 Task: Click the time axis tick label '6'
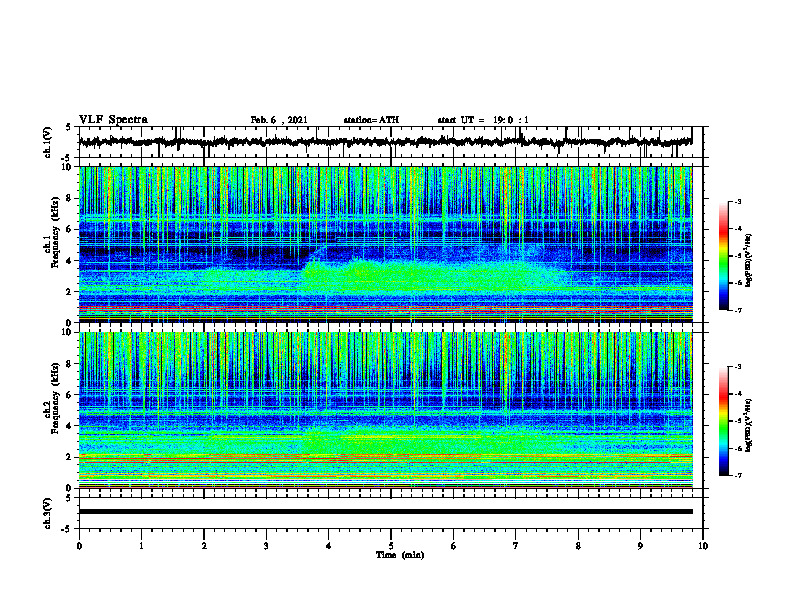click(x=454, y=546)
